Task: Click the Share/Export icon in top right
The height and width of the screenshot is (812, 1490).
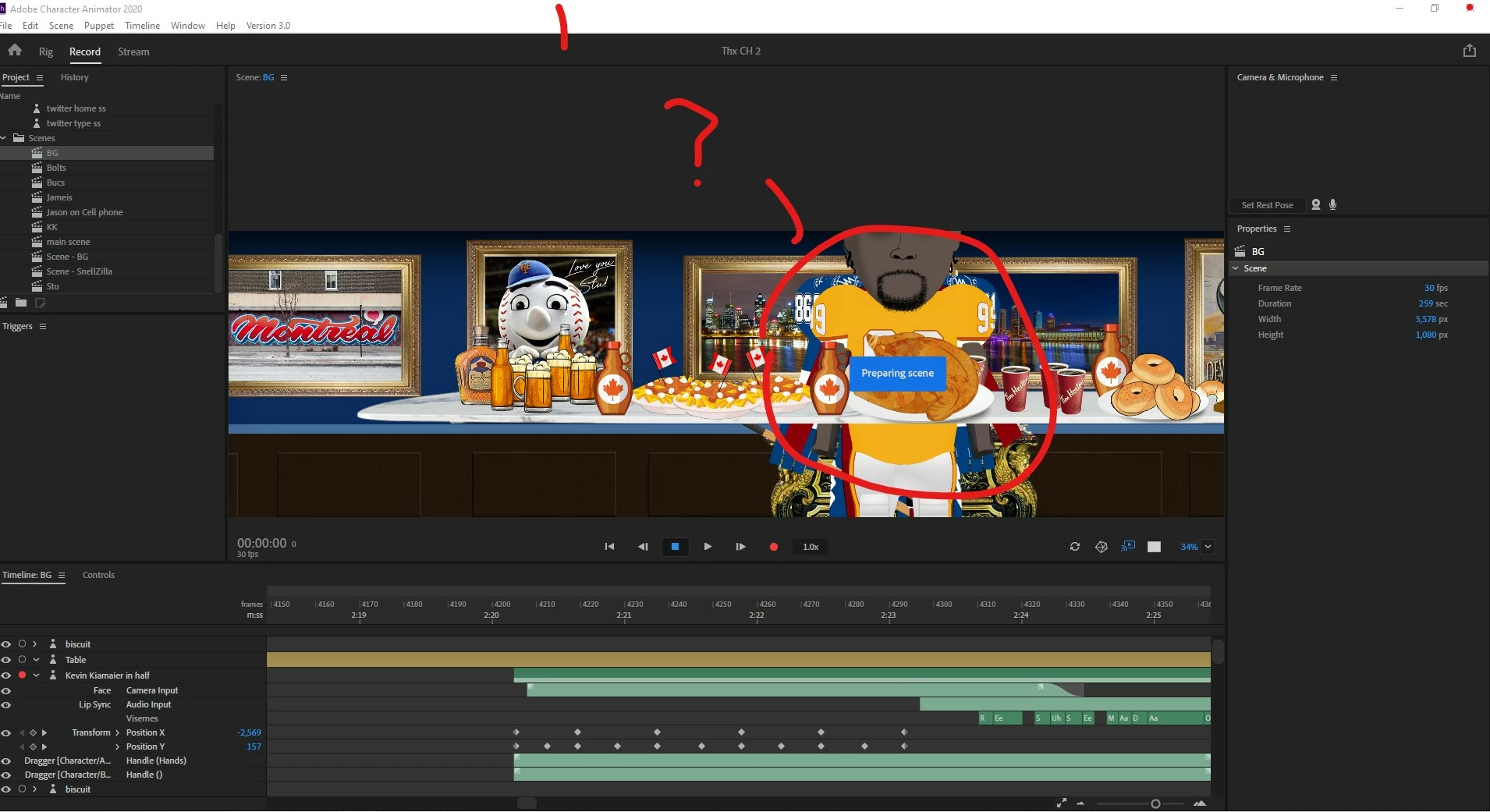Action: (x=1470, y=51)
